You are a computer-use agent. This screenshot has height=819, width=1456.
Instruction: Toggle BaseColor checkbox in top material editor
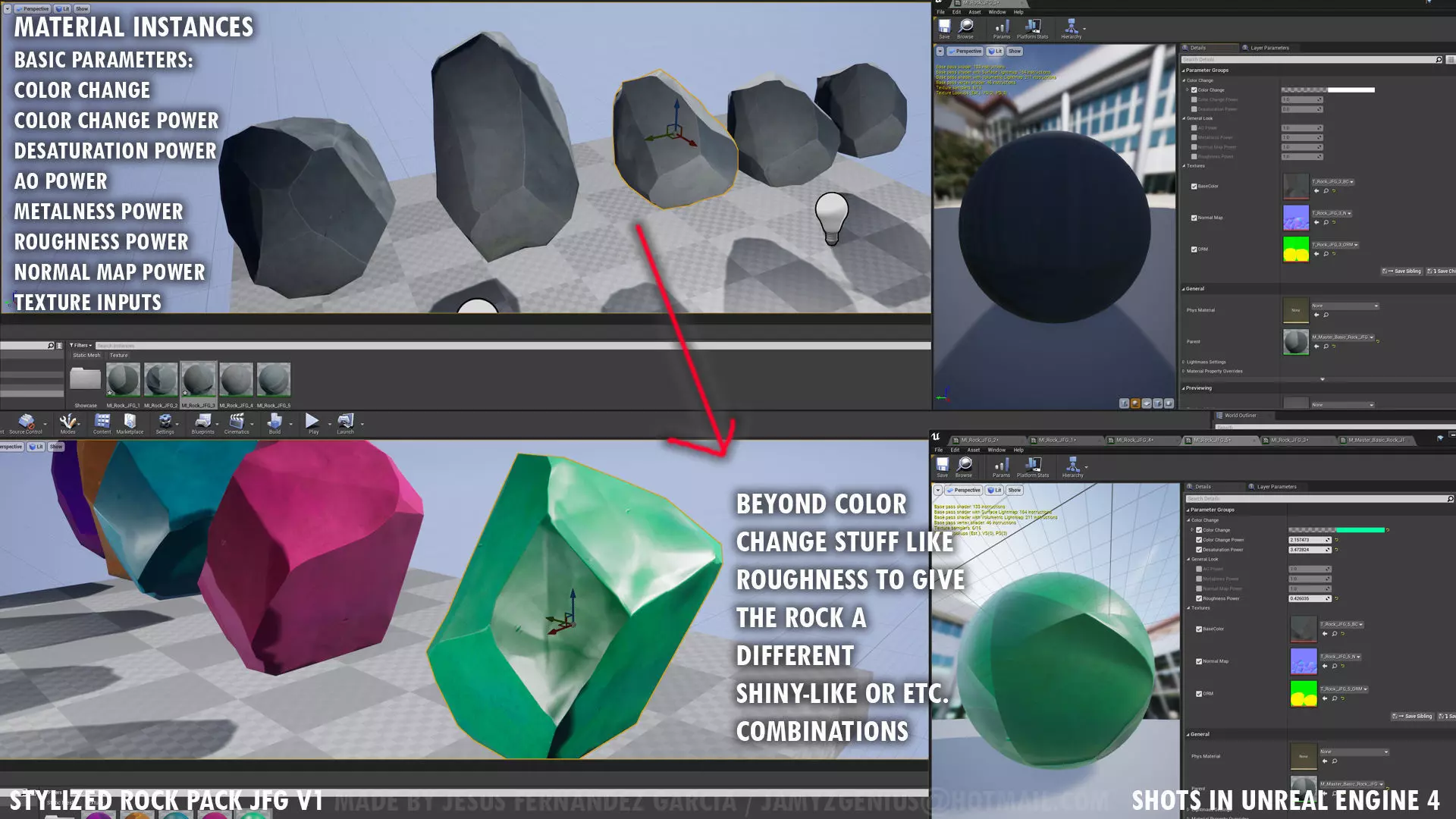1194,187
